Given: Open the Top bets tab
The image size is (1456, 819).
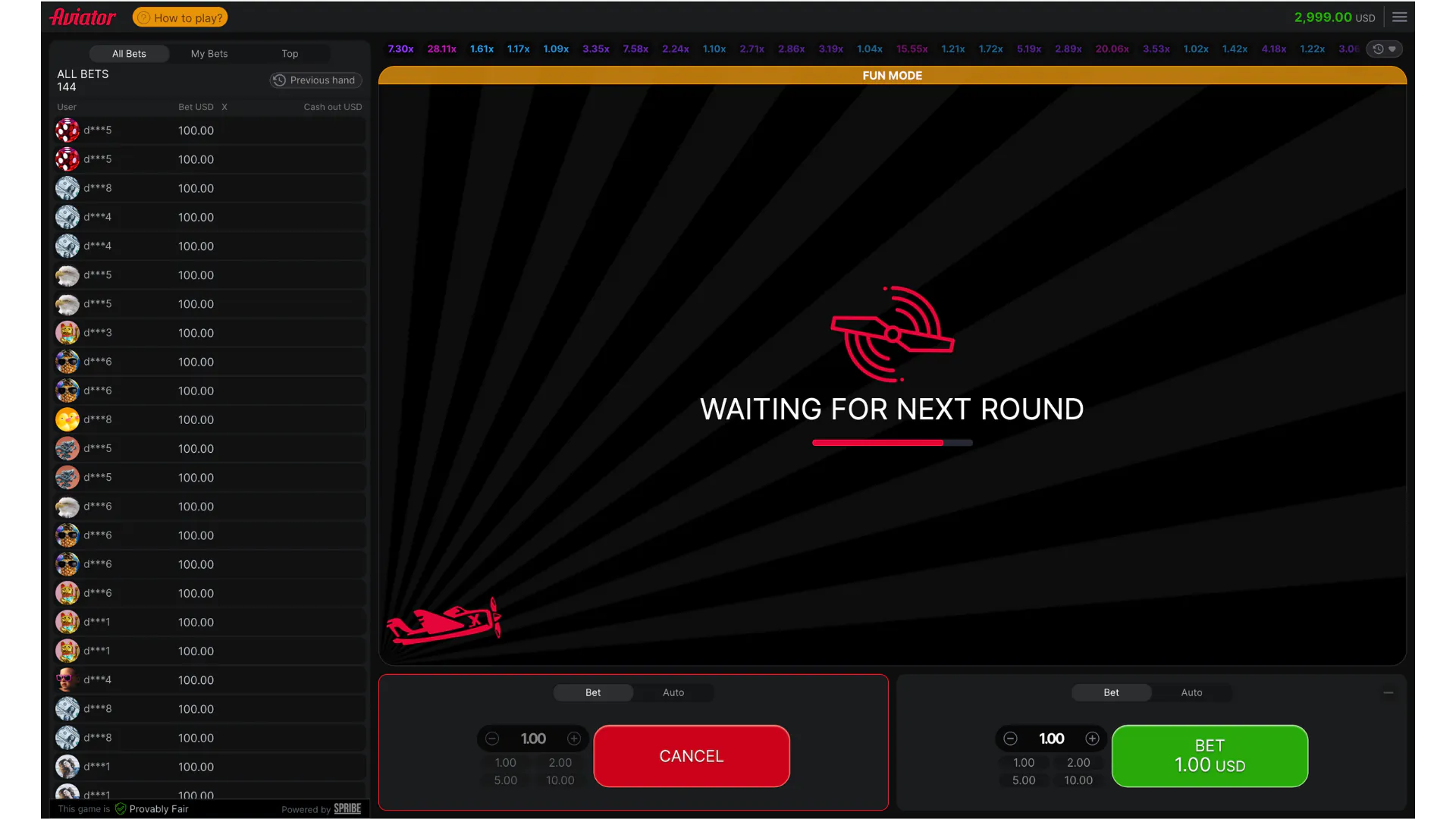Looking at the screenshot, I should point(289,53).
